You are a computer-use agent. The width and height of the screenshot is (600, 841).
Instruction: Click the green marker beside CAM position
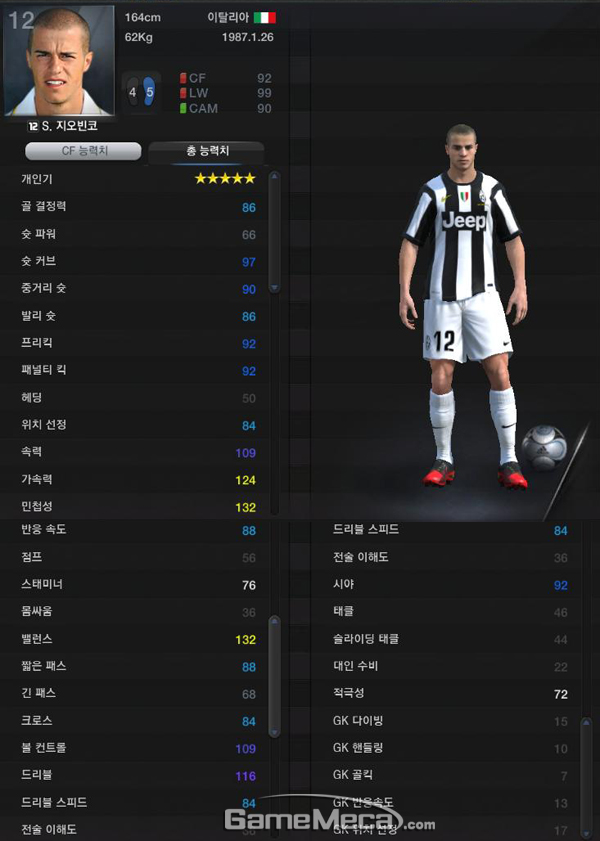coord(183,108)
